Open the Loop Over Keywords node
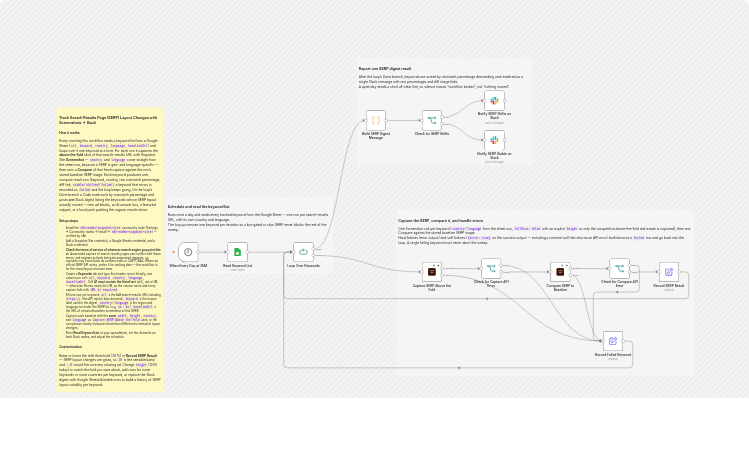This screenshot has width=749, height=450. click(x=303, y=252)
